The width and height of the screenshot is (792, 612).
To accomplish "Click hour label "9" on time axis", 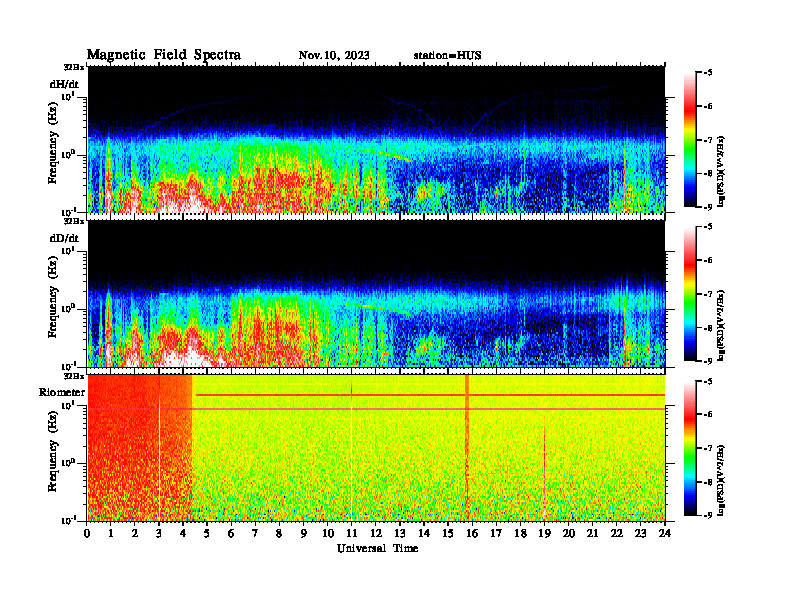I will 303,533.
